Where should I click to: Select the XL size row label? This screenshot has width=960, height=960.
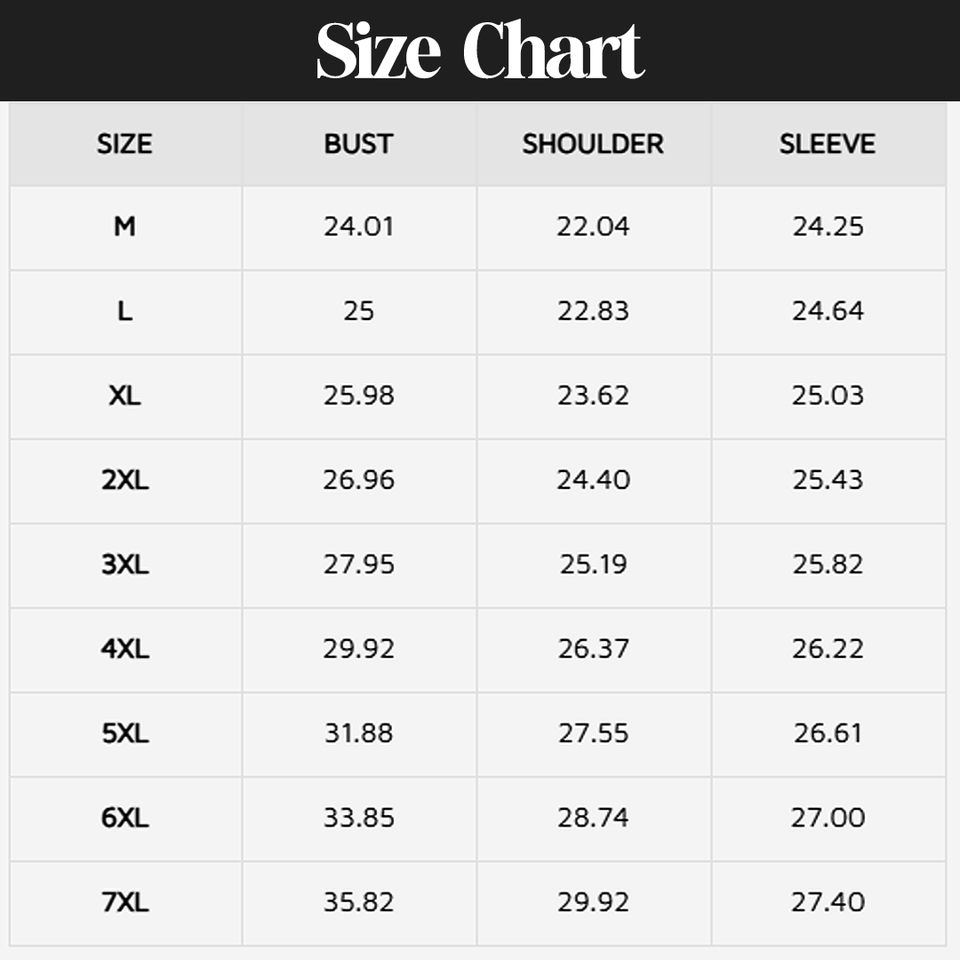(125, 395)
